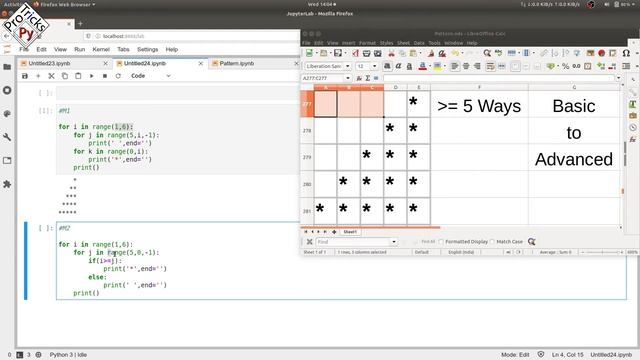Enable Match Case checkbox
The image size is (640, 360).
tap(492, 242)
